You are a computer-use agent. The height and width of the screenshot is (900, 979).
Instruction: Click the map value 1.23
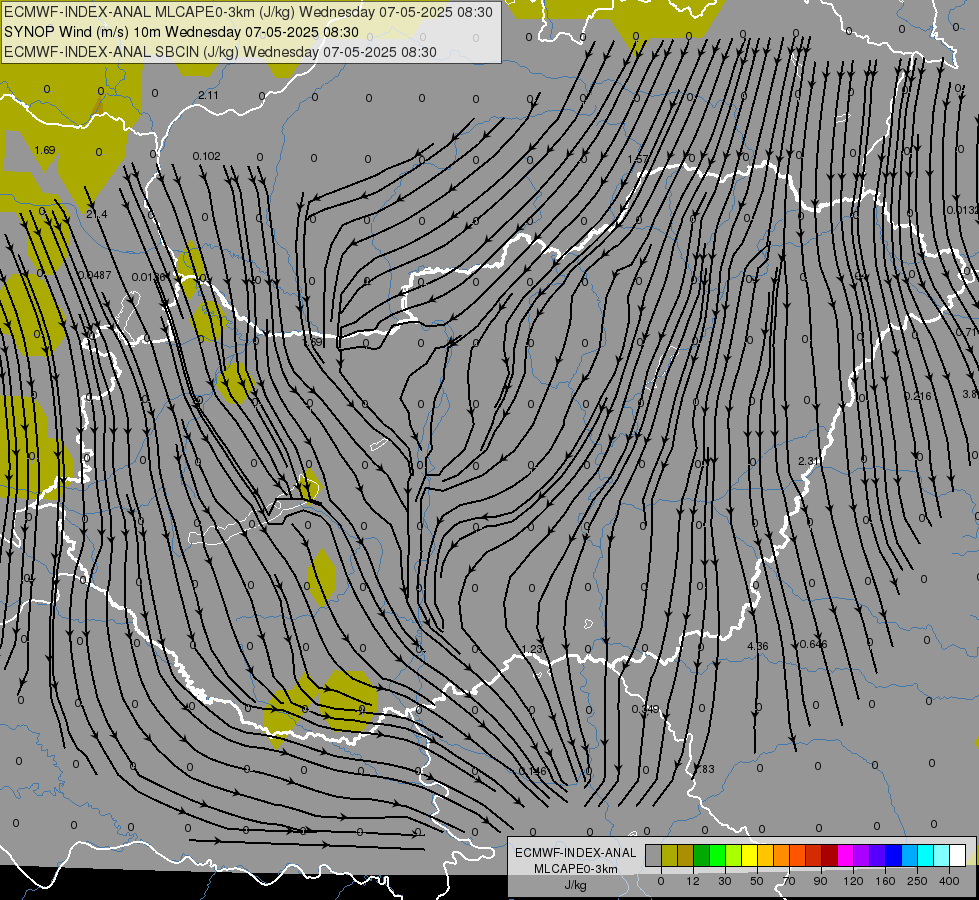[x=532, y=650]
